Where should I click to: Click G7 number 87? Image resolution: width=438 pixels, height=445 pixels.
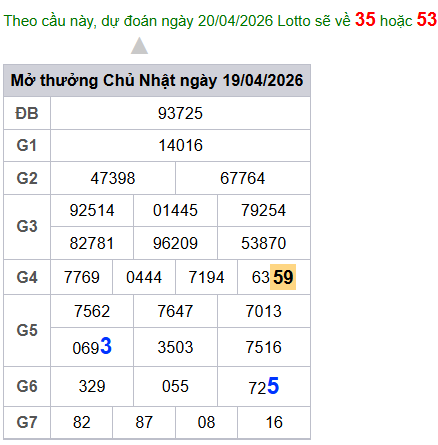point(144,422)
